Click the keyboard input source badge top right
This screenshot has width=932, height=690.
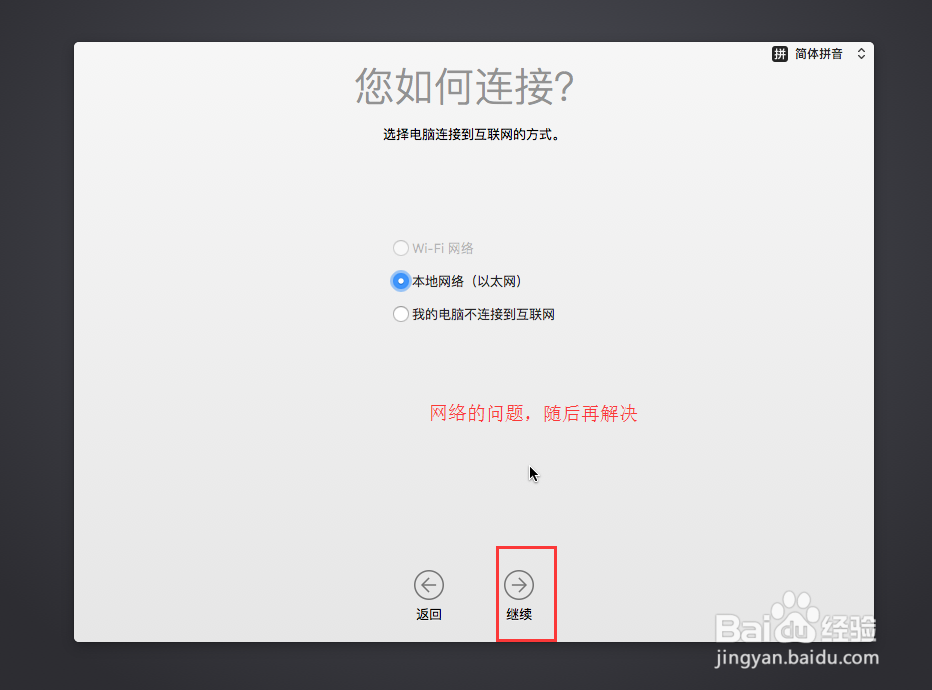pyautogui.click(x=818, y=53)
